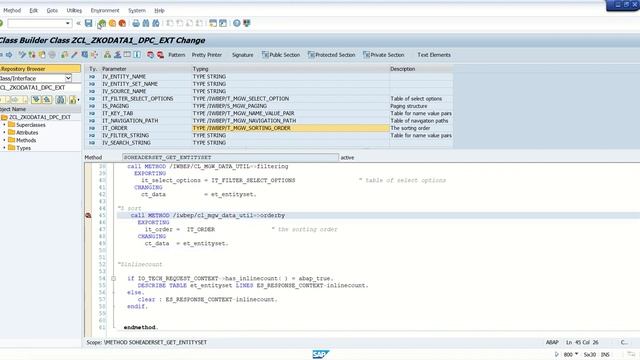Image resolution: width=640 pixels, height=360 pixels.
Task: Open the Class/Interface object type dropdown
Action: click(68, 78)
